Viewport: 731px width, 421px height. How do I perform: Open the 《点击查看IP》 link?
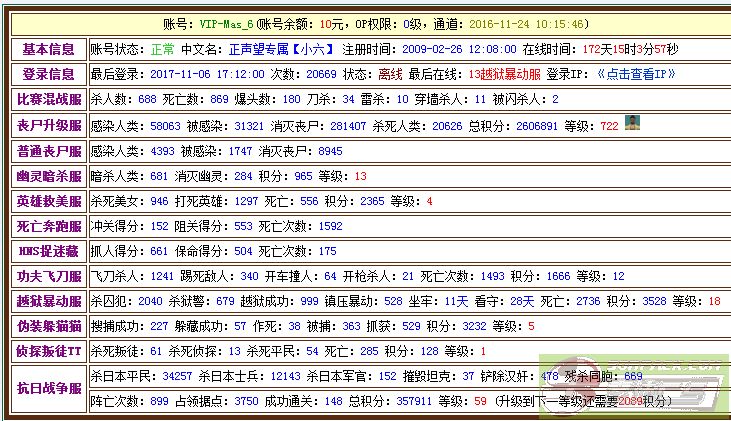click(636, 74)
